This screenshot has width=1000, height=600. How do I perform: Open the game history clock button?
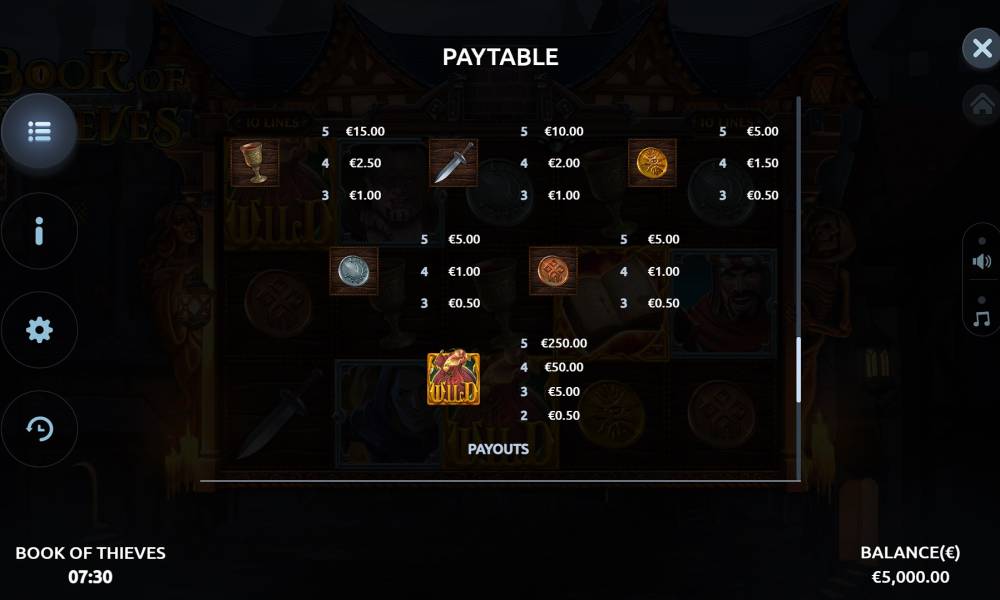click(40, 428)
